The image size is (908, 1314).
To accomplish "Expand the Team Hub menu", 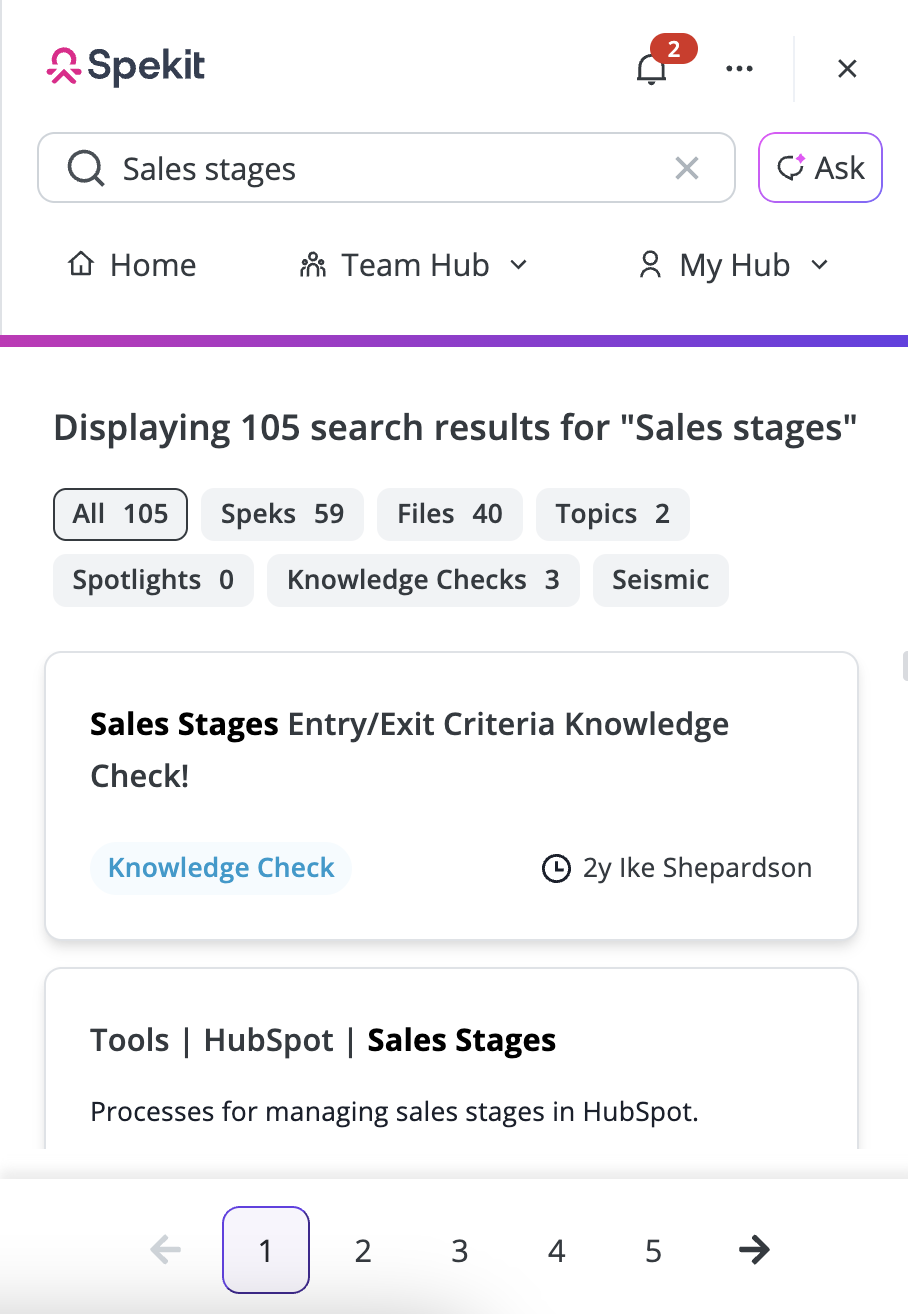I will point(413,265).
